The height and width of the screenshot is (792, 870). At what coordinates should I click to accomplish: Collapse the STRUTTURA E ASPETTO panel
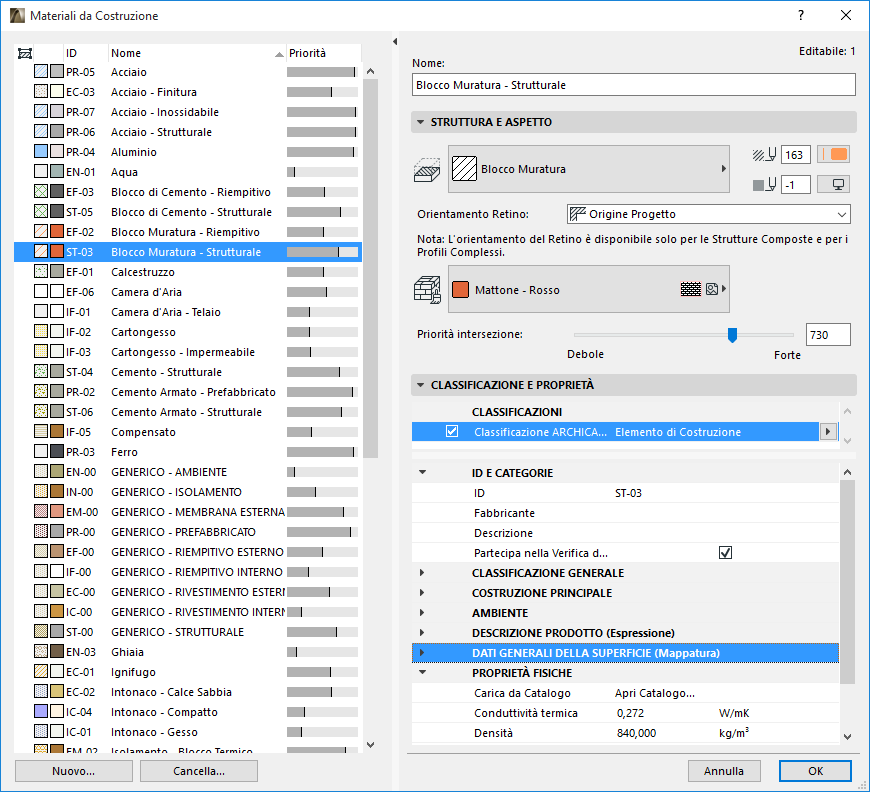[x=421, y=122]
